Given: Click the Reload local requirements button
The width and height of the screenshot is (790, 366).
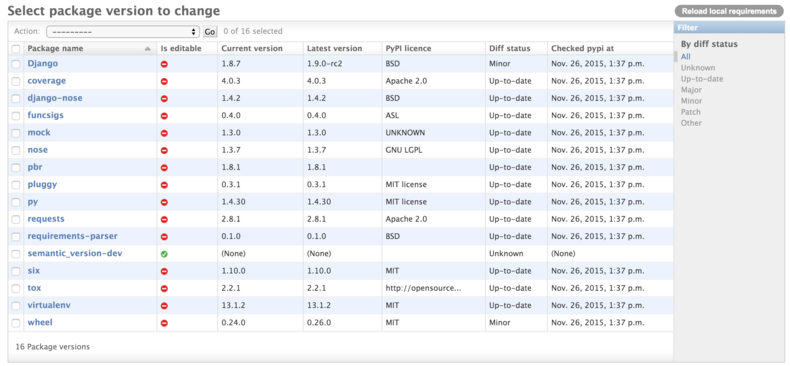Looking at the screenshot, I should coord(729,11).
